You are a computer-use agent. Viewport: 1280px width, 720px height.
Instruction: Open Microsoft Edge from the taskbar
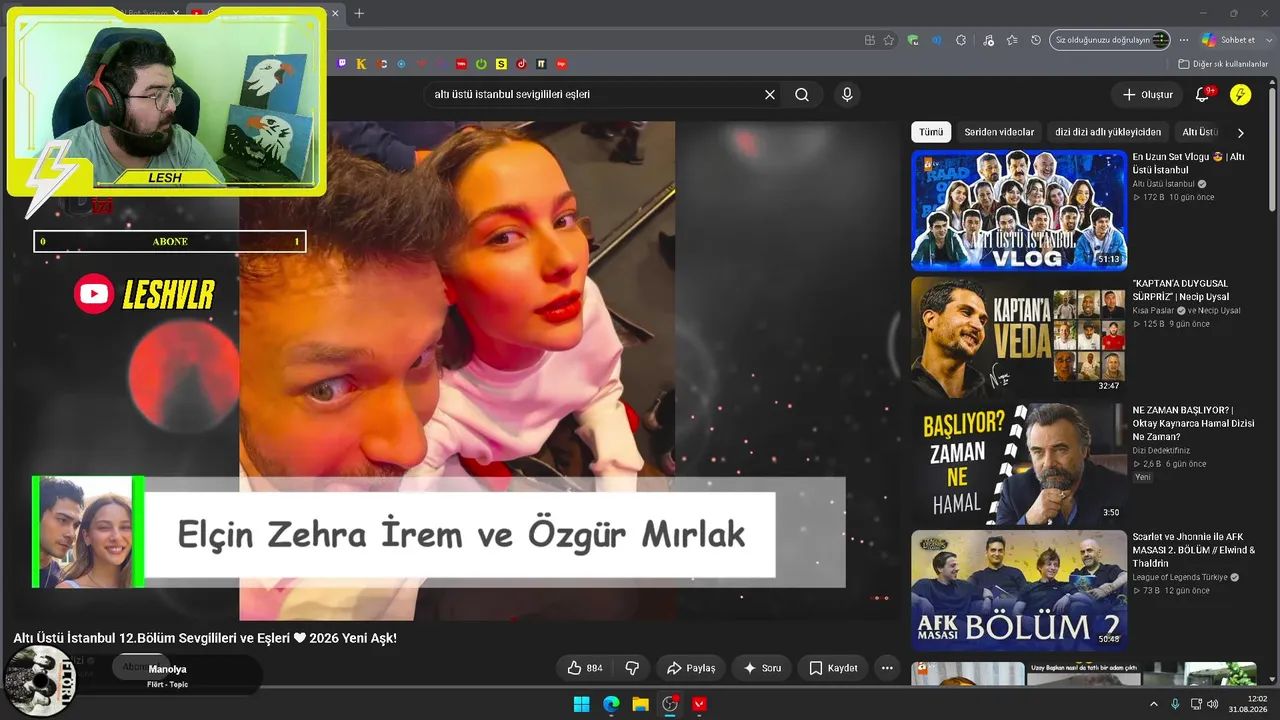611,704
